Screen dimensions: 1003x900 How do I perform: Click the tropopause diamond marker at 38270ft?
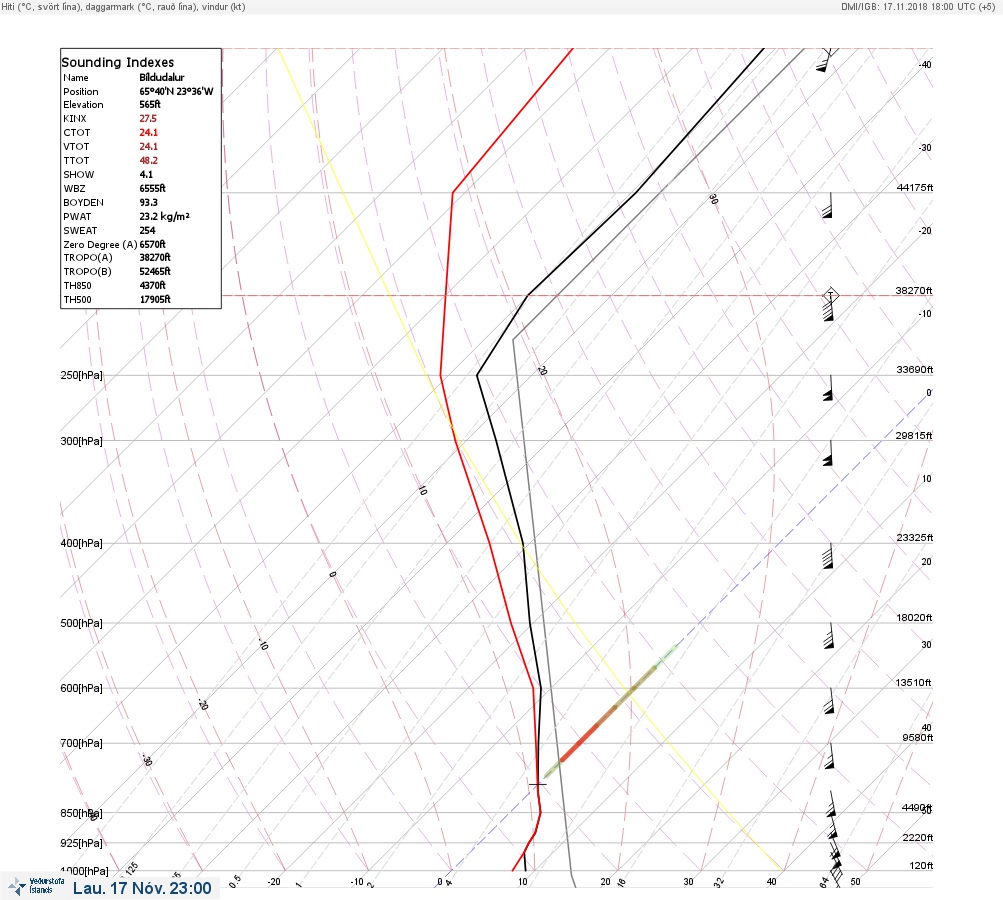coord(830,295)
